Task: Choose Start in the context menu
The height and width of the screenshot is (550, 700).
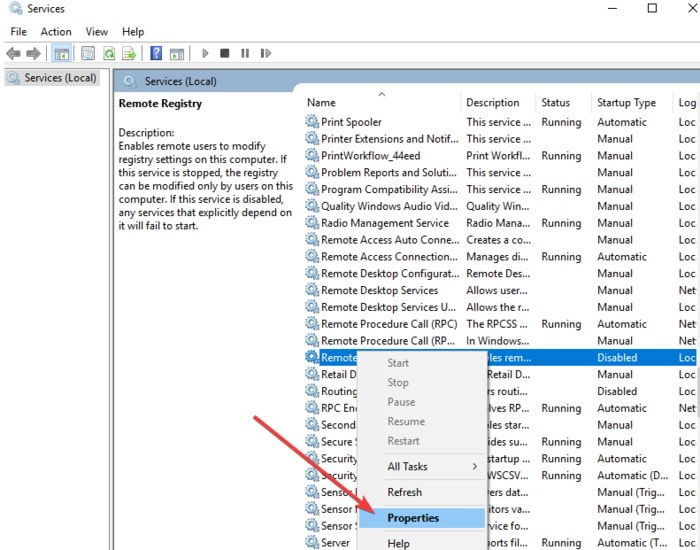Action: click(x=422, y=363)
